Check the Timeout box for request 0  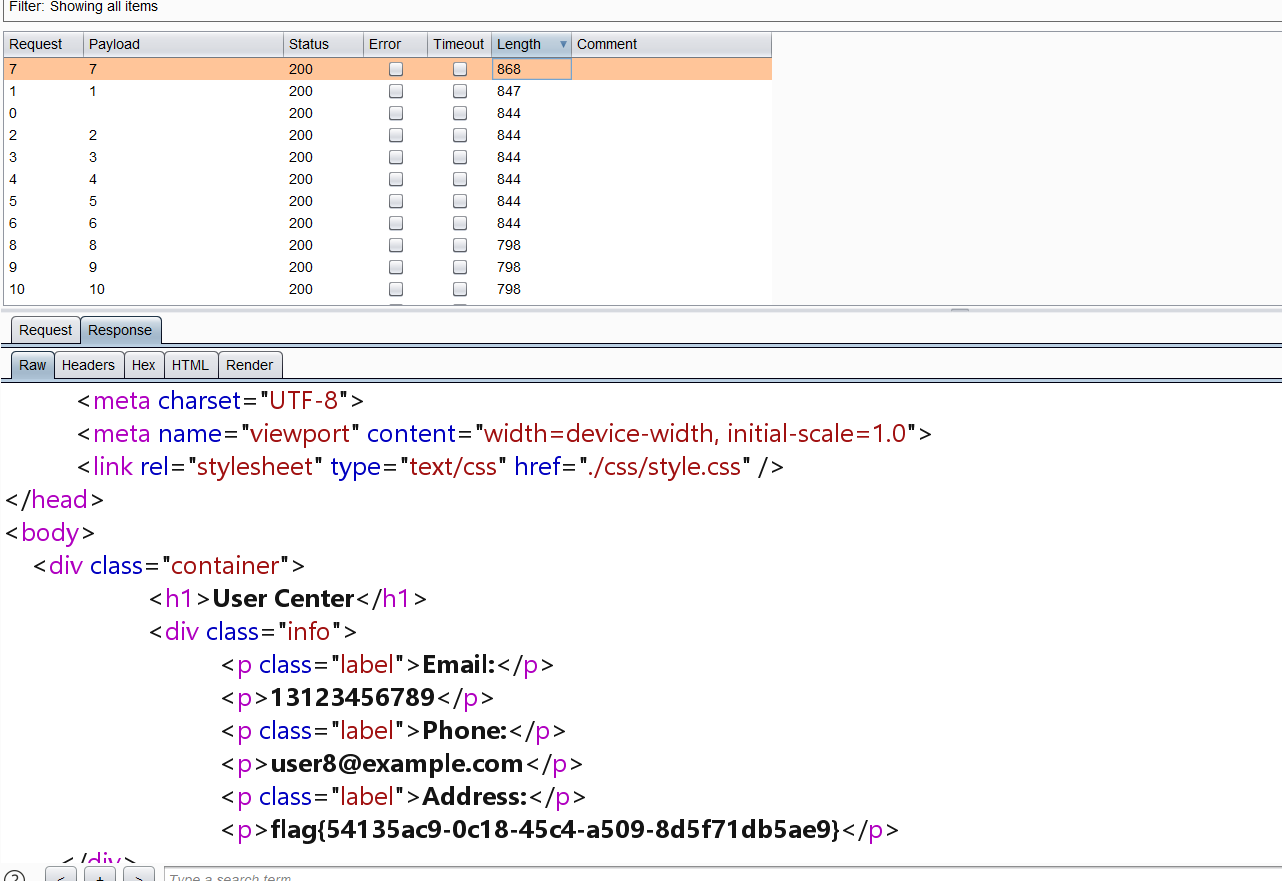tap(460, 113)
